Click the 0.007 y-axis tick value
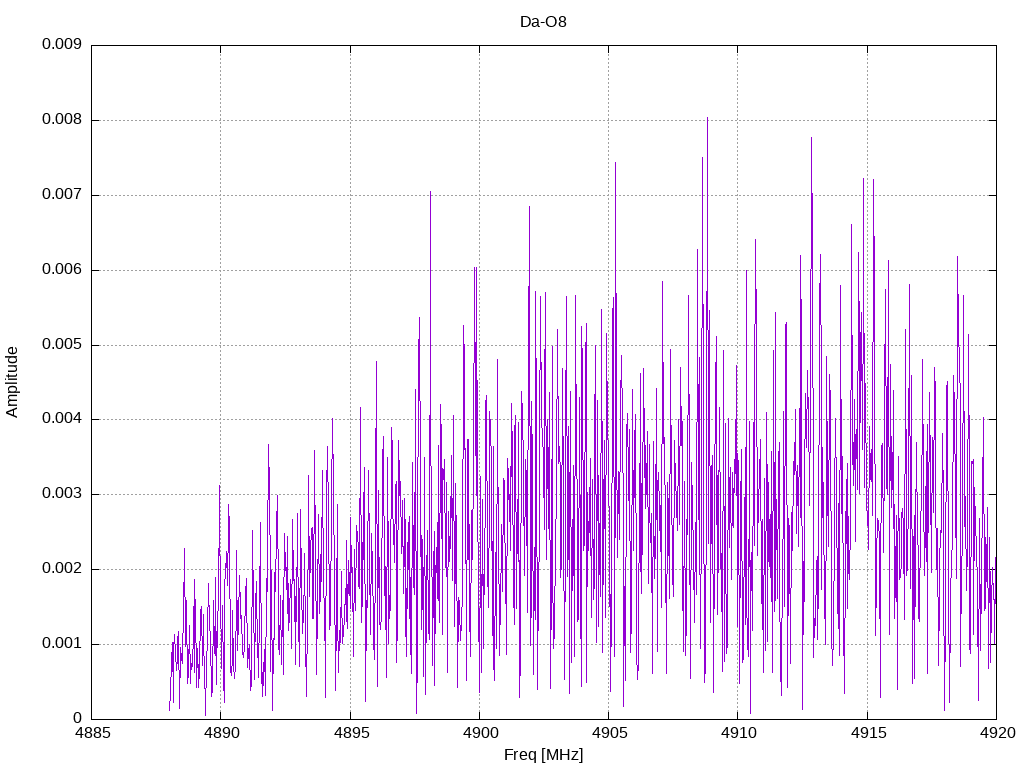The width and height of the screenshot is (1024, 768). 62,195
